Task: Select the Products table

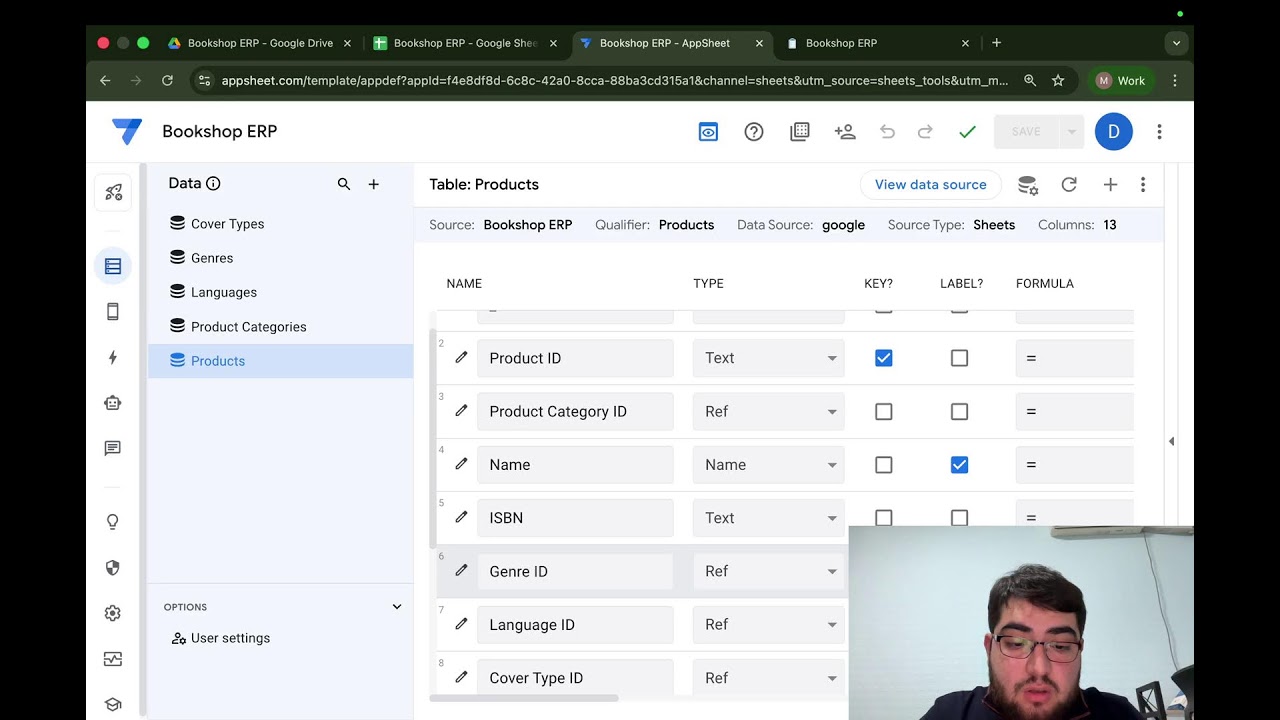Action: click(x=280, y=361)
